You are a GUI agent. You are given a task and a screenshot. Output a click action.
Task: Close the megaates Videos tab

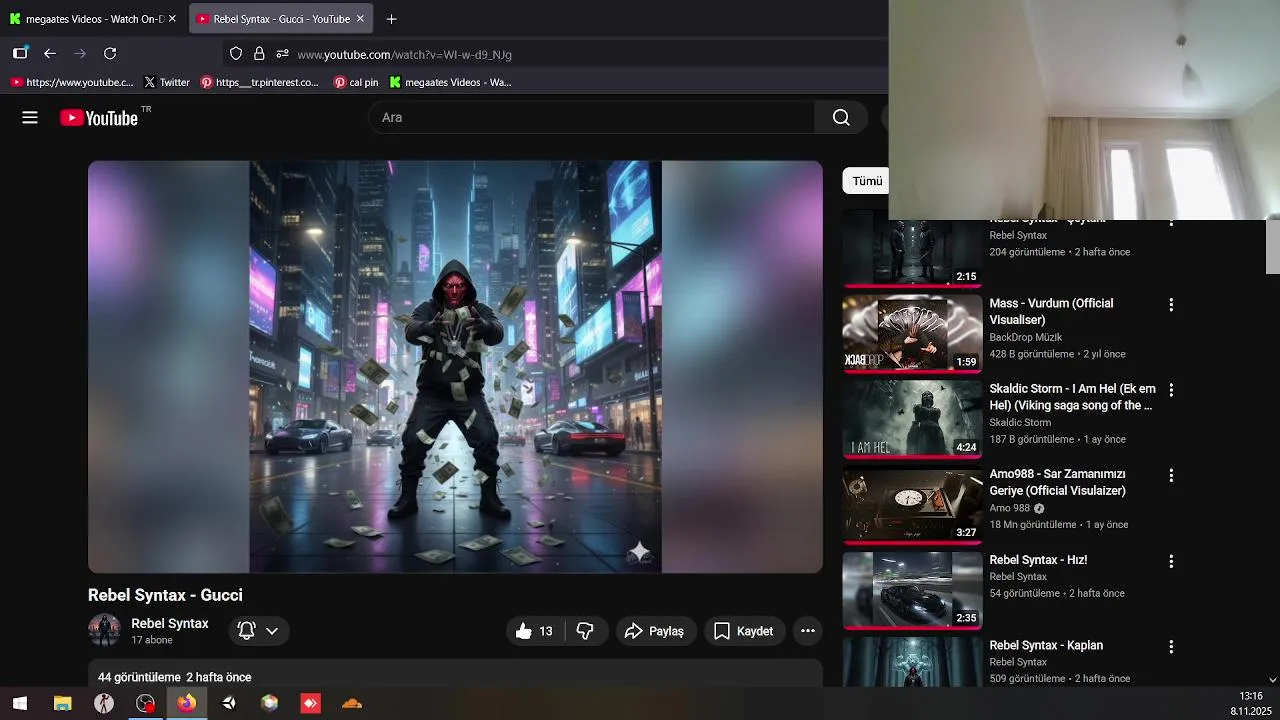[172, 19]
